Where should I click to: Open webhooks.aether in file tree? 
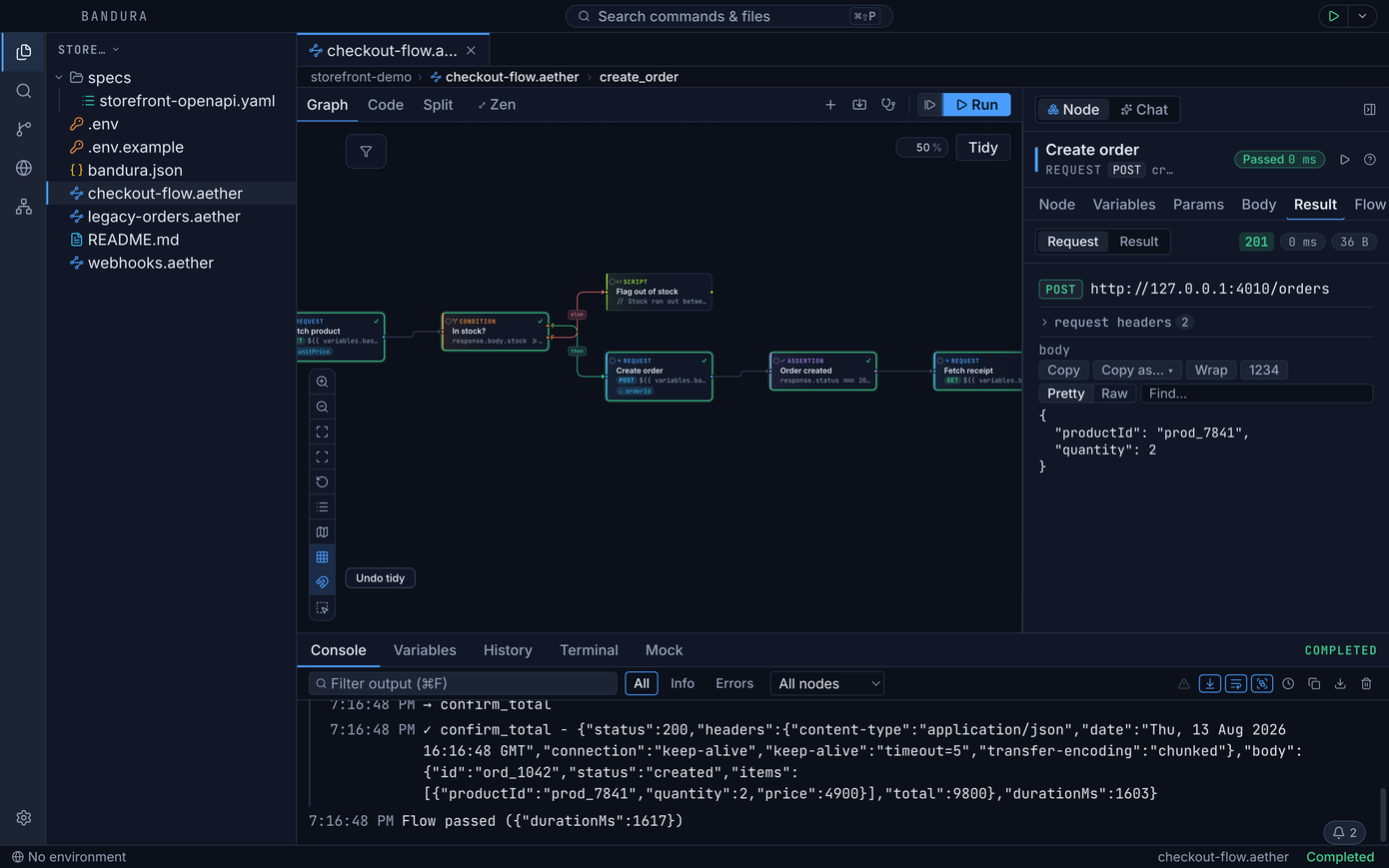[x=151, y=263]
